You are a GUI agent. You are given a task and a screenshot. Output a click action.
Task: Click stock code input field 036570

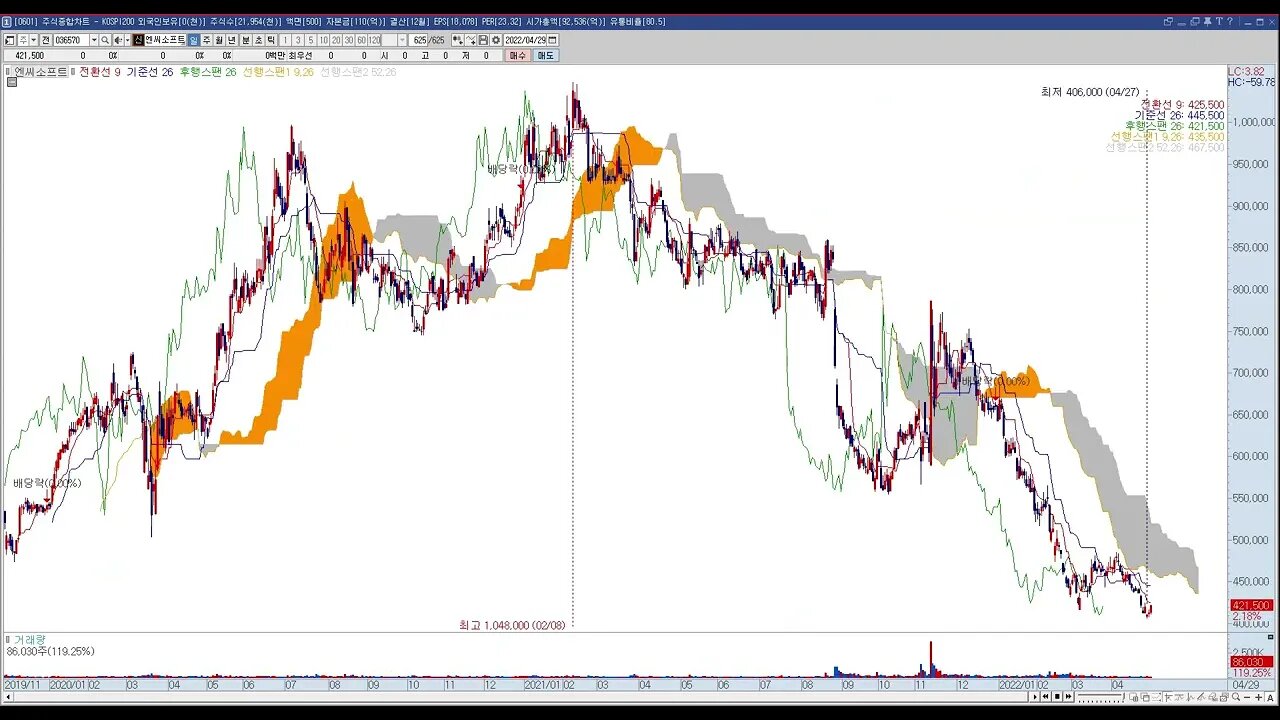point(71,40)
